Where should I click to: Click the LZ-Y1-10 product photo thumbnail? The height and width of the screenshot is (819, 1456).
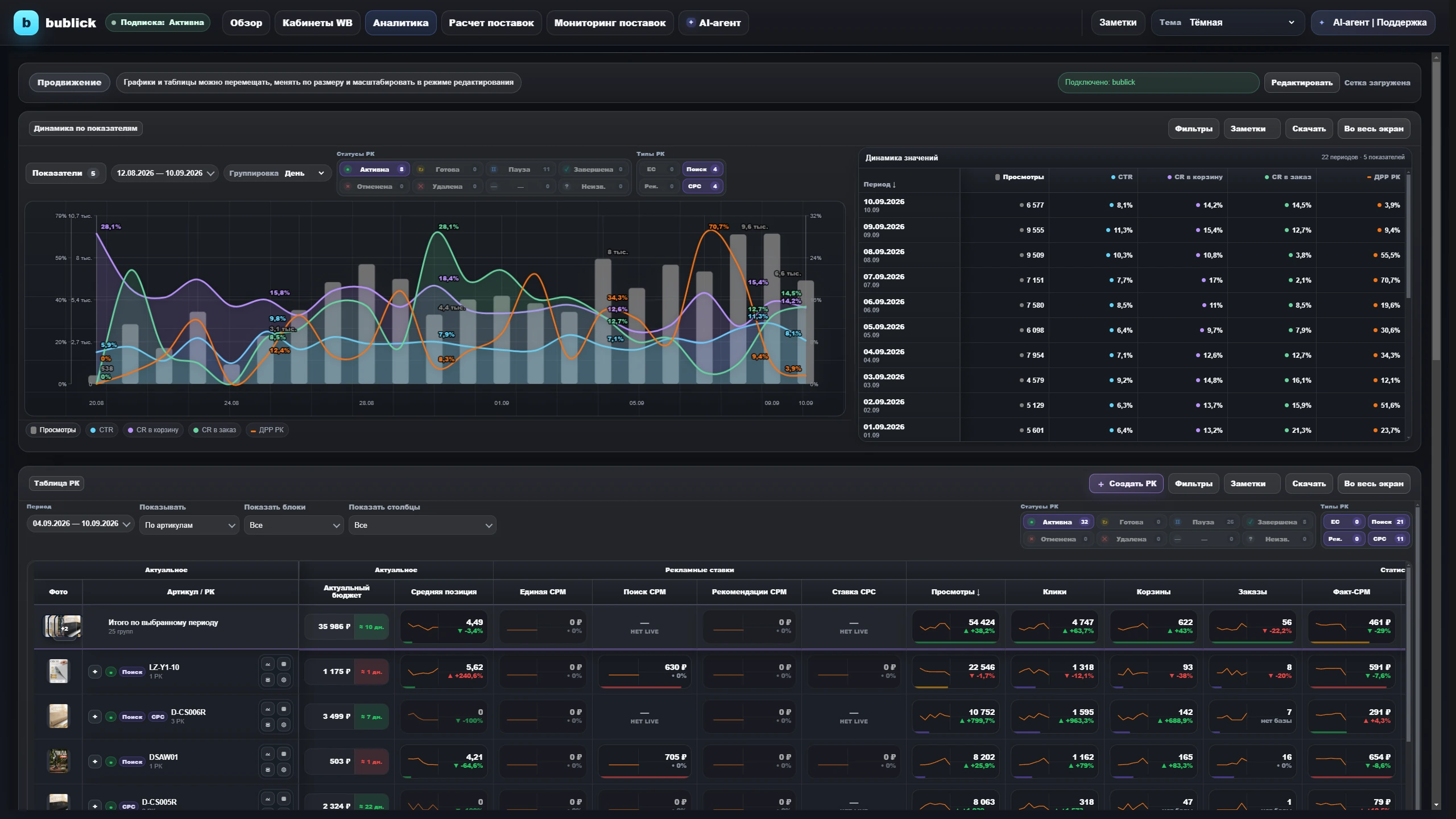point(58,671)
